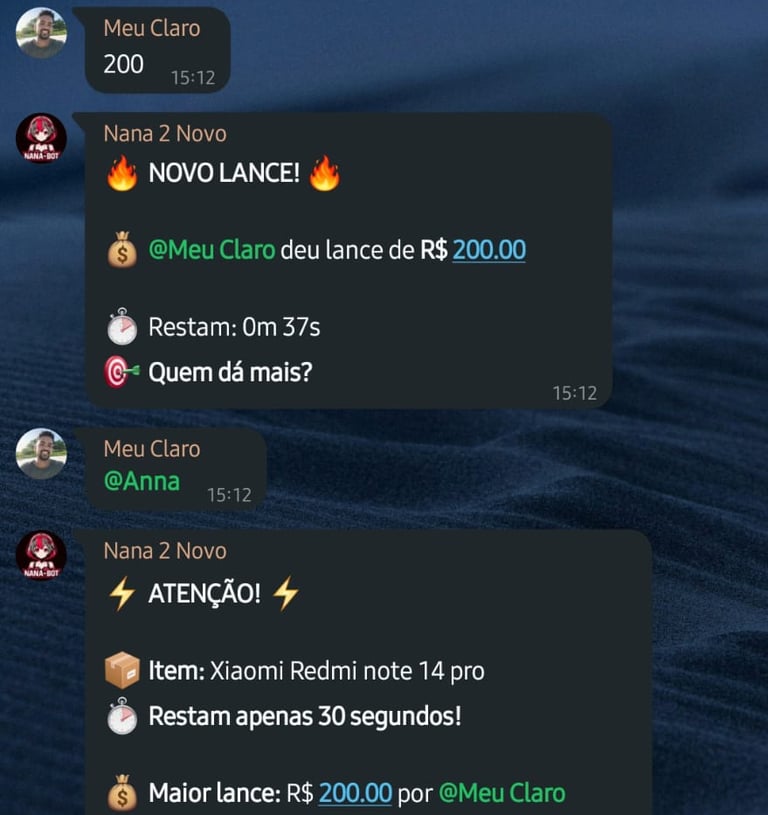Open the @Meu Claro mention after 'por'
The width and height of the screenshot is (768, 815).
[502, 793]
